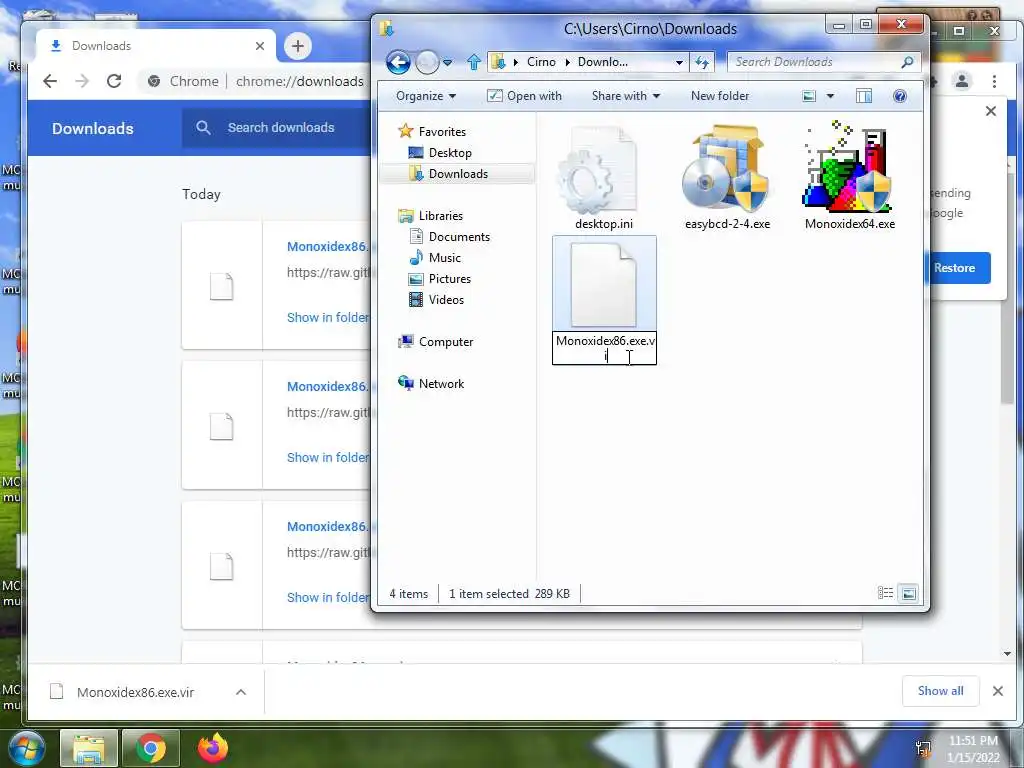Viewport: 1024px width, 768px height.
Task: Click the blue up-folder arrow in Explorer
Action: point(473,62)
